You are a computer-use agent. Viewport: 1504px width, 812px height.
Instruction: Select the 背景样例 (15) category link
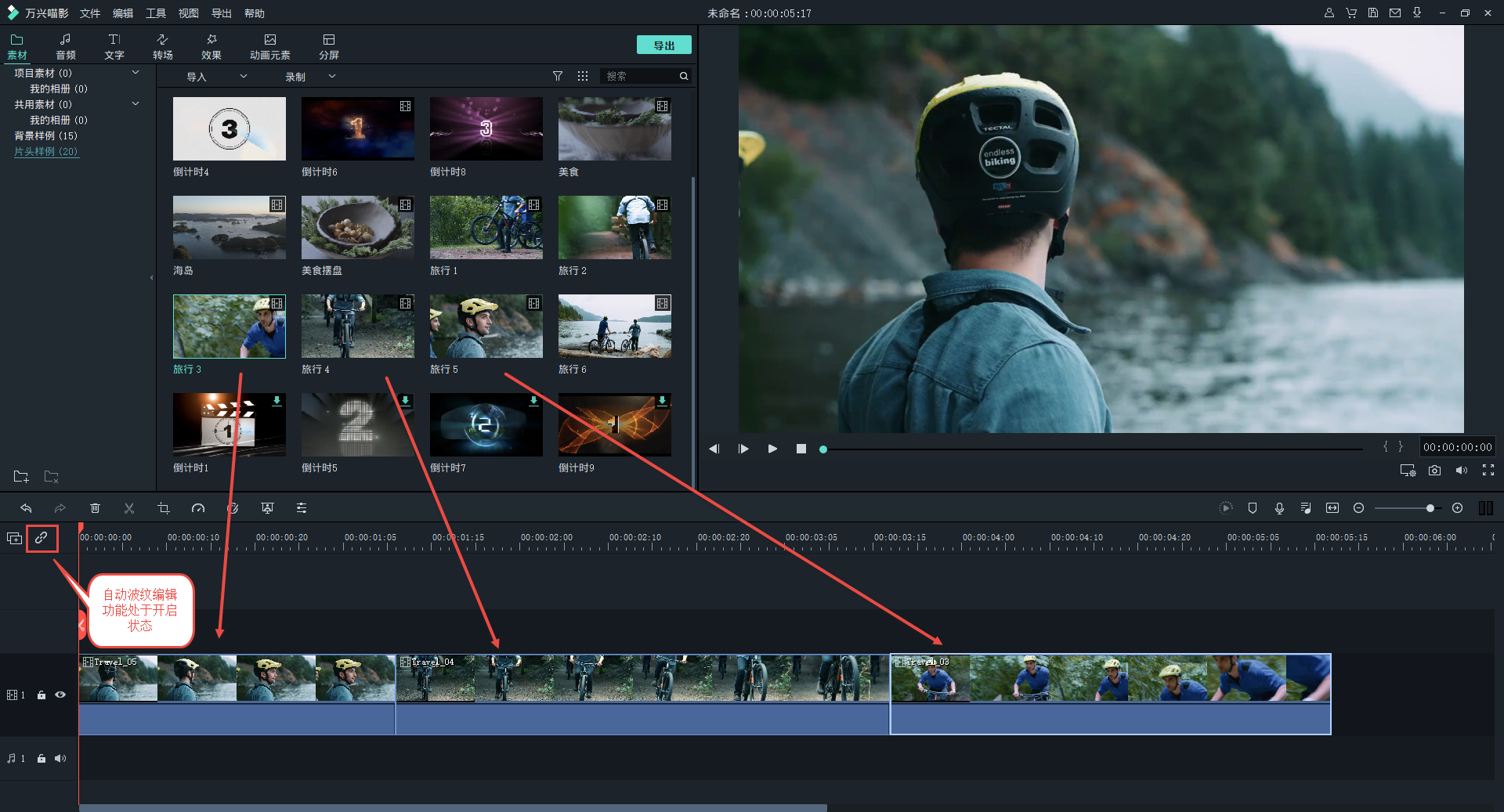(x=45, y=135)
